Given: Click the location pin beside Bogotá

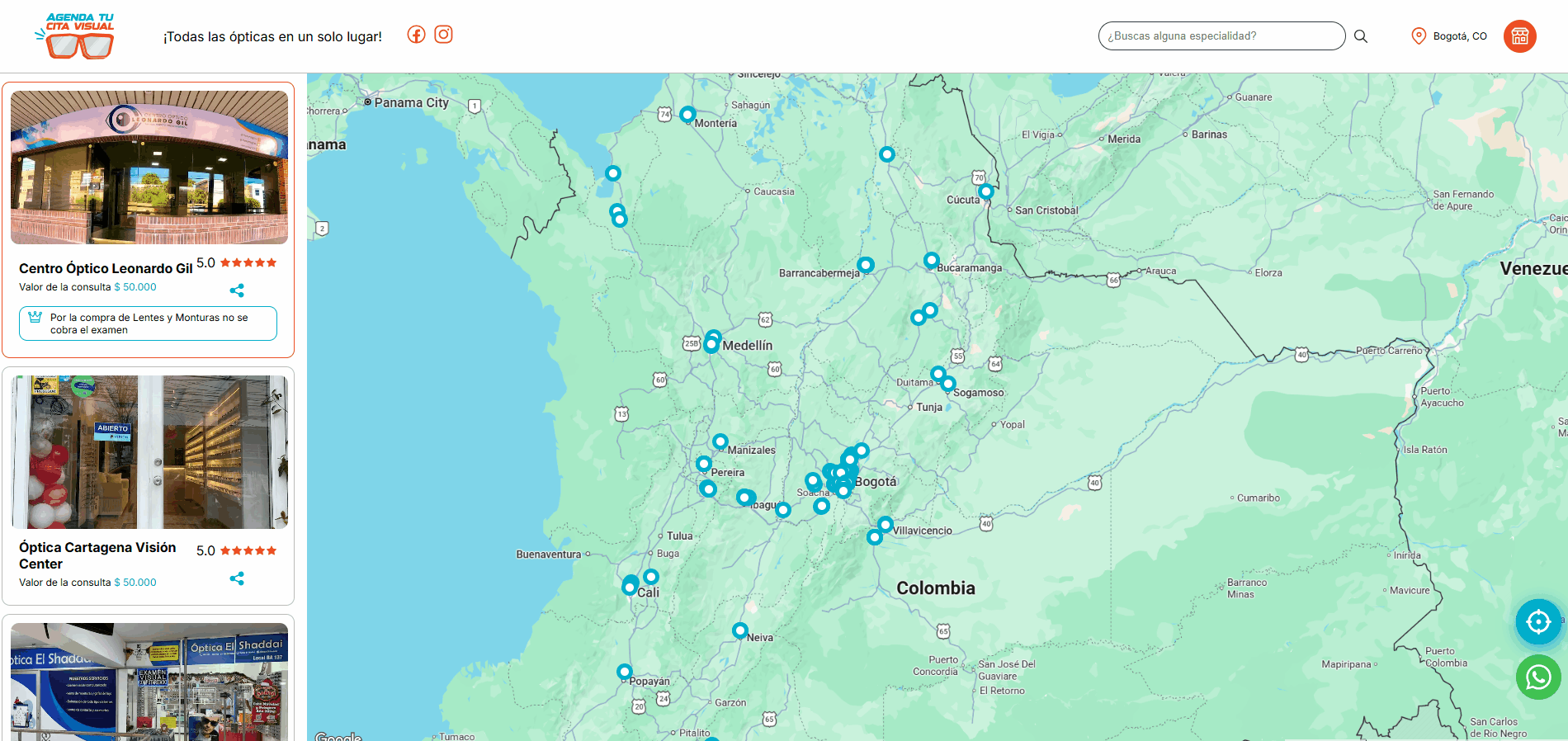Looking at the screenshot, I should pos(1419,36).
